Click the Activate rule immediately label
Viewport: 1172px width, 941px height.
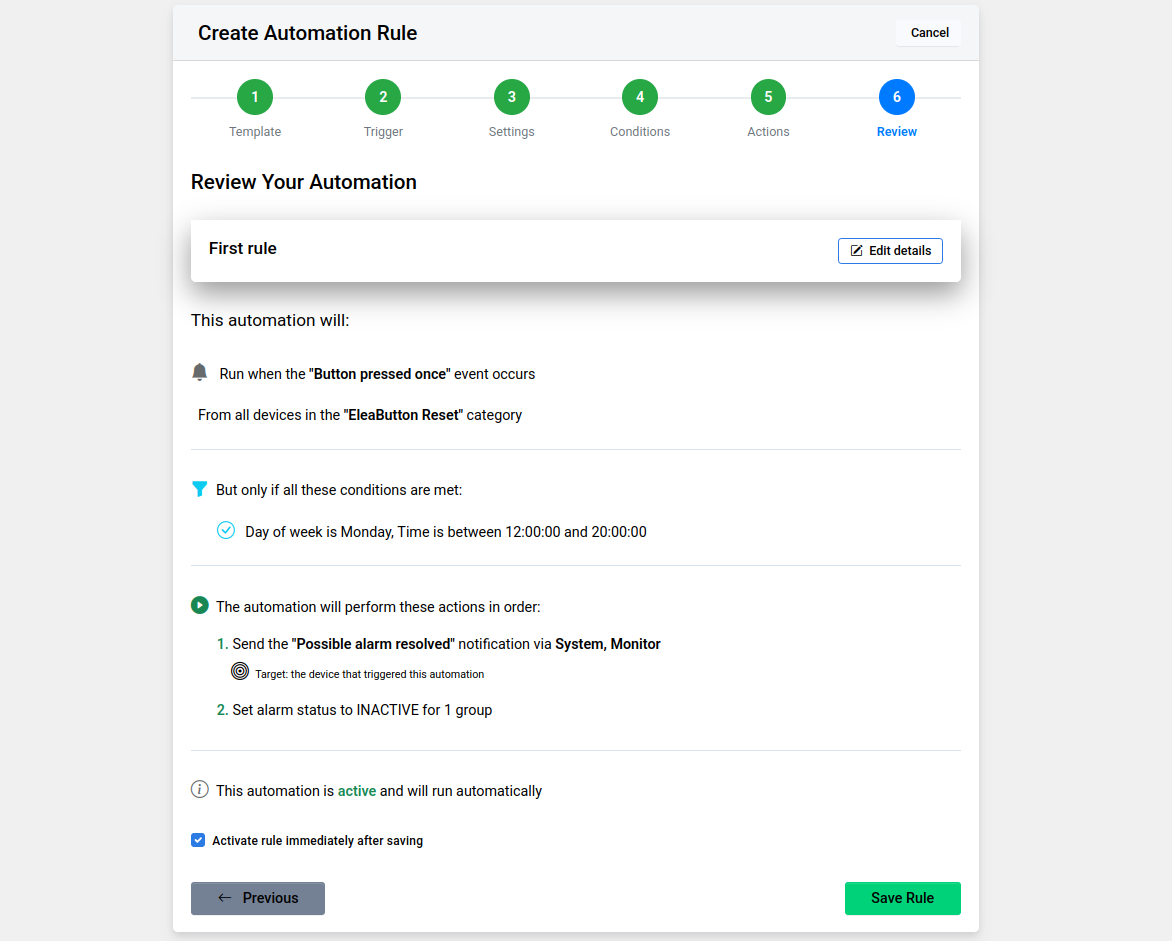[317, 841]
